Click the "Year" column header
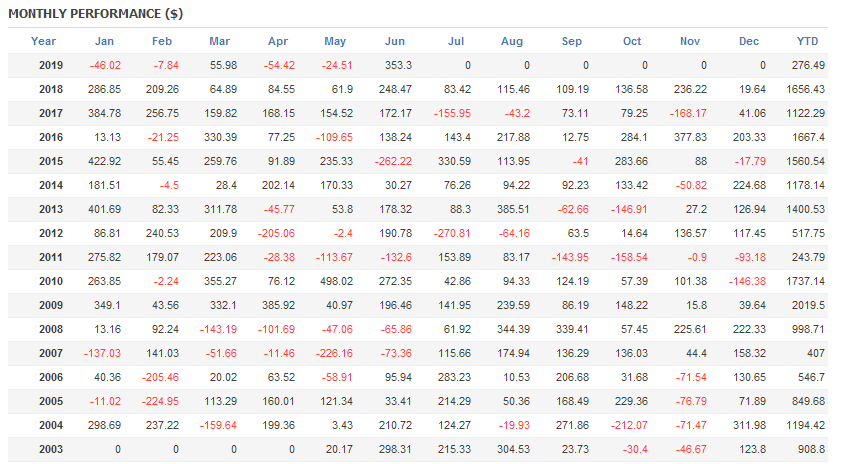 43,41
